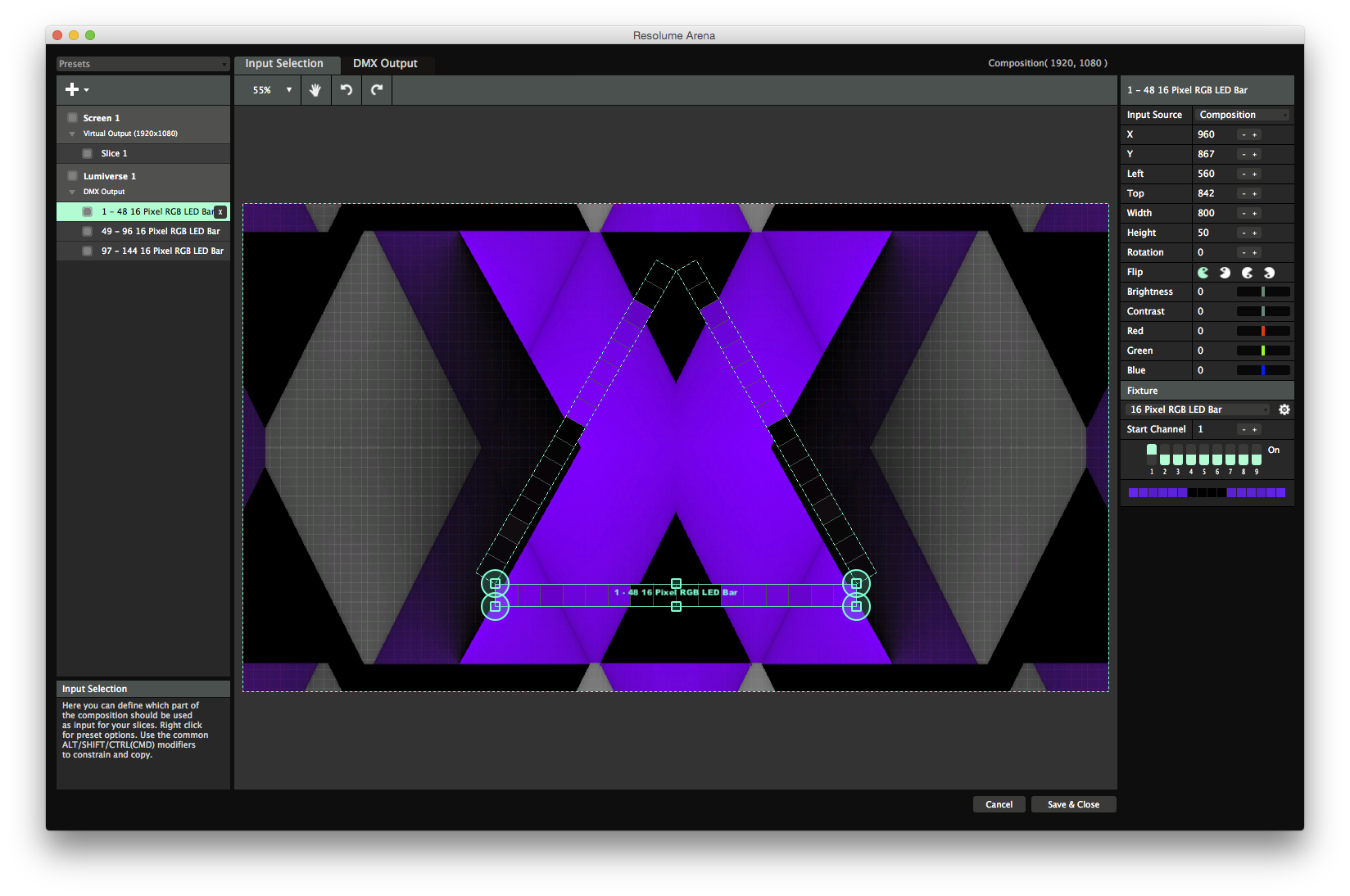Click the add fixture plus icon
1350x896 pixels.
point(71,89)
